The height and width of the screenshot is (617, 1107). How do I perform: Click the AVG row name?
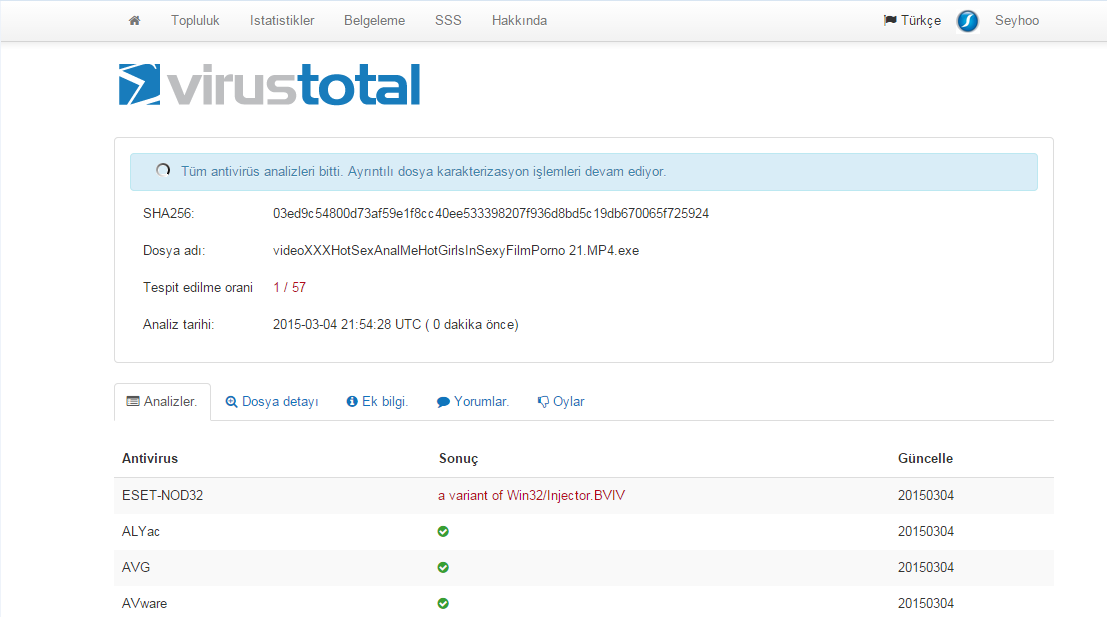[x=136, y=568]
